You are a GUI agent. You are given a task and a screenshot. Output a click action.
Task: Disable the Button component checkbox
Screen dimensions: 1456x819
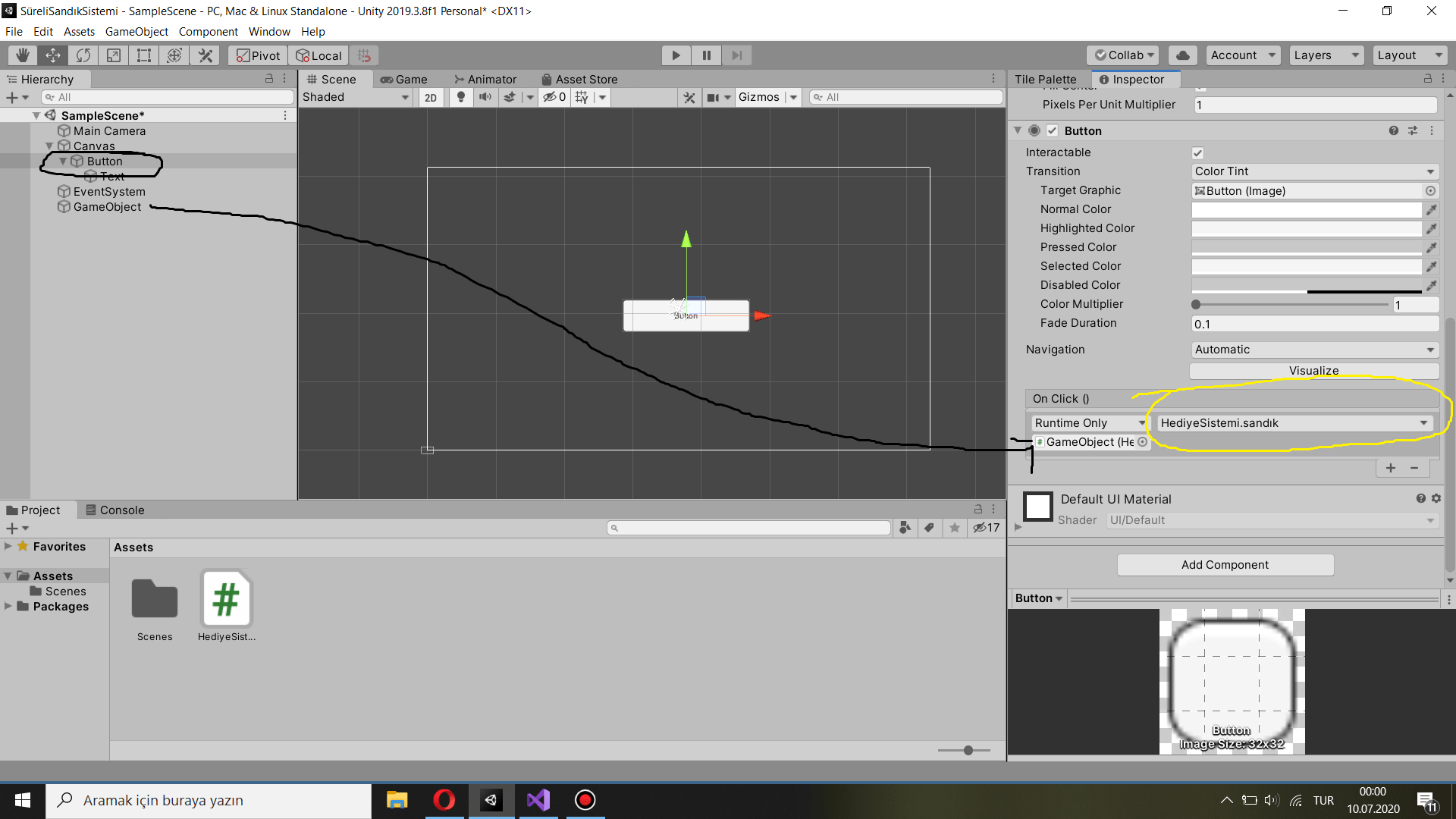coord(1052,130)
